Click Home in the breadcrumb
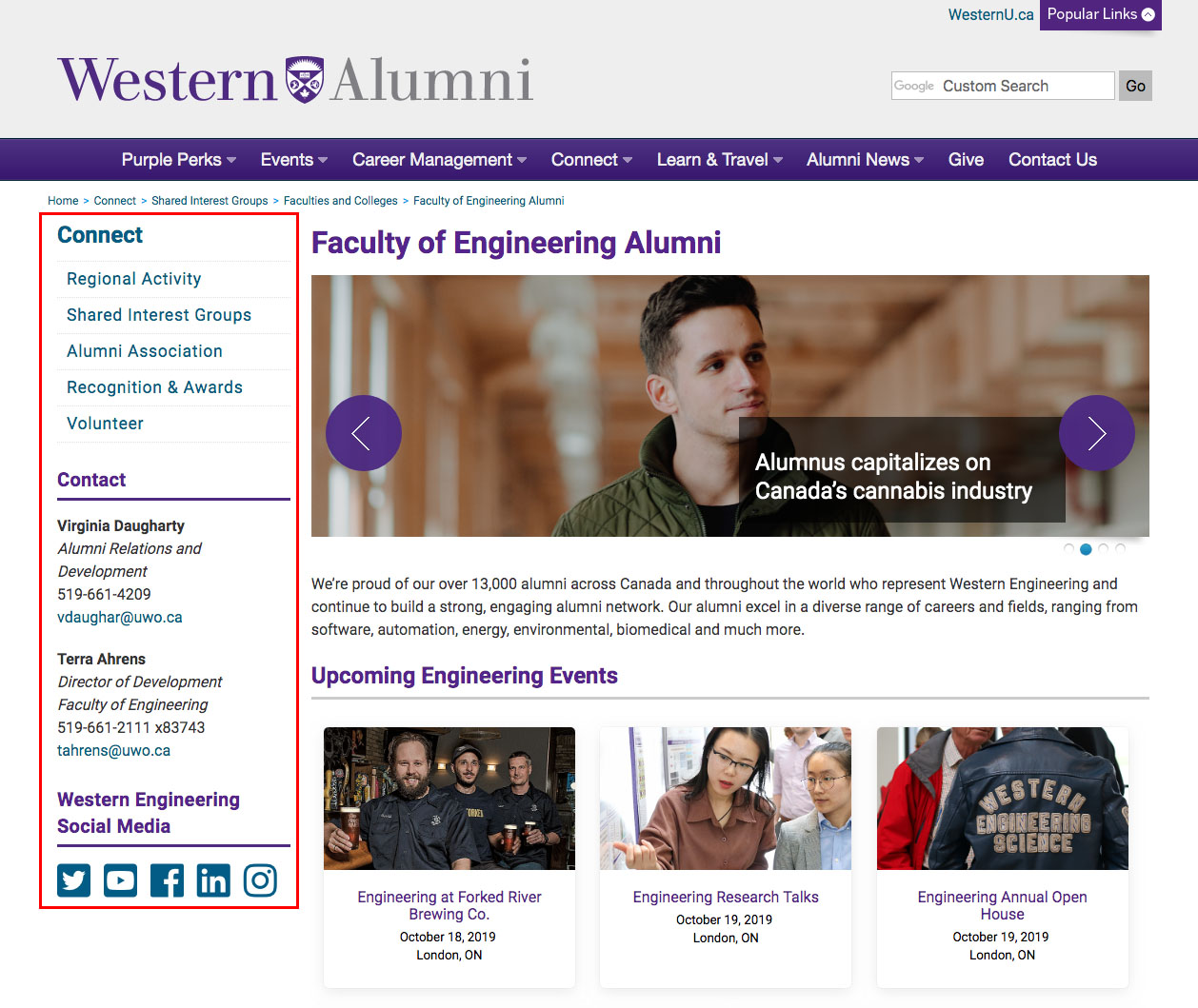This screenshot has height=1008, width=1198. point(63,201)
